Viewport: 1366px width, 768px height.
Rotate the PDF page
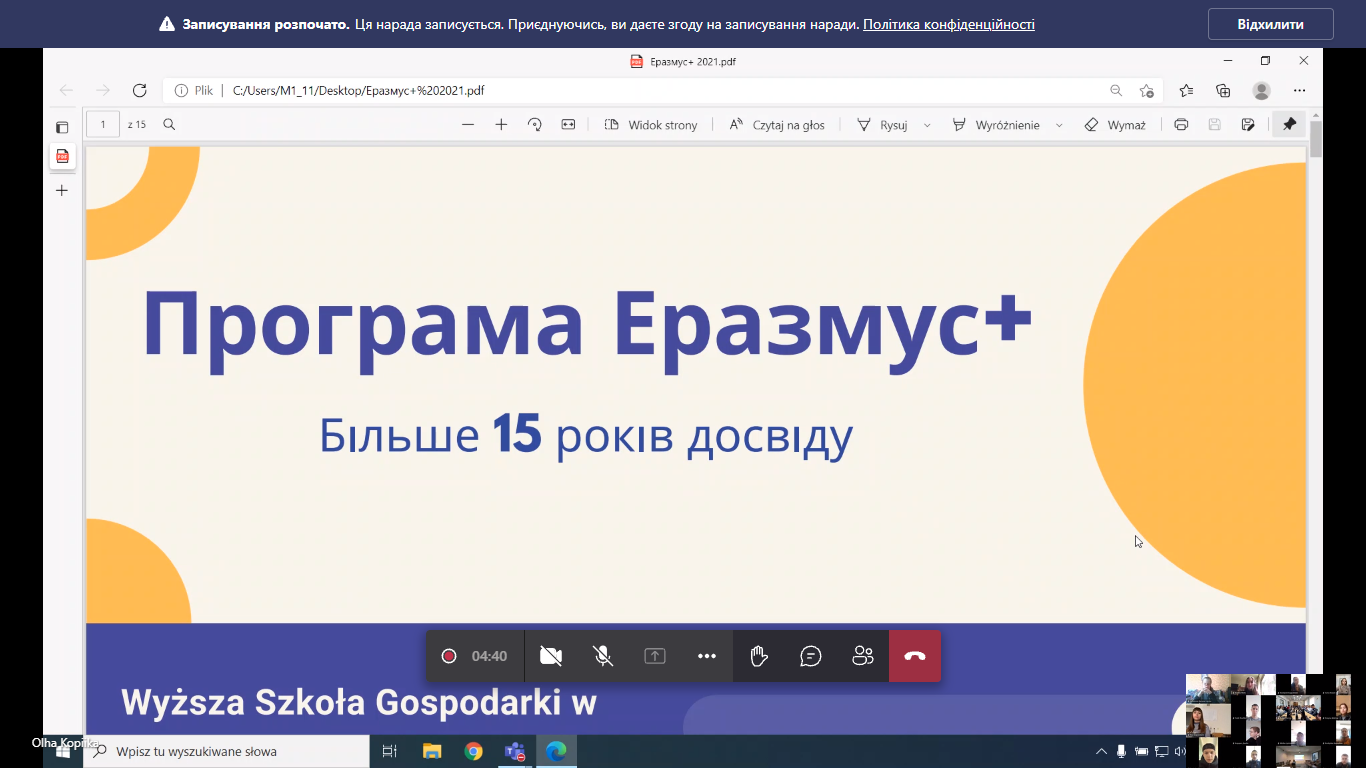pos(535,125)
